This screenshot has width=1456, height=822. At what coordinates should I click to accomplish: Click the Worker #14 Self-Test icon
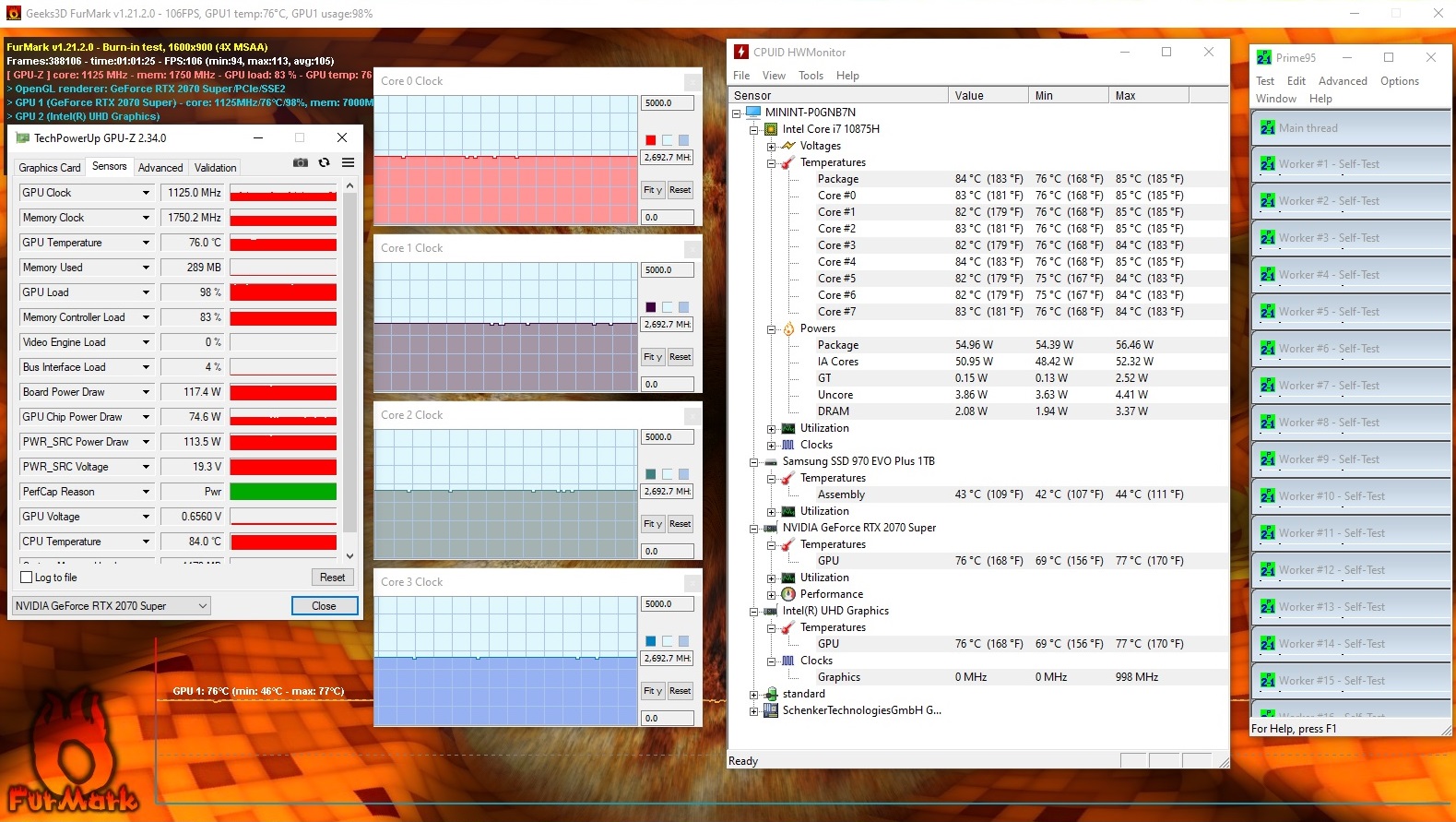1268,644
